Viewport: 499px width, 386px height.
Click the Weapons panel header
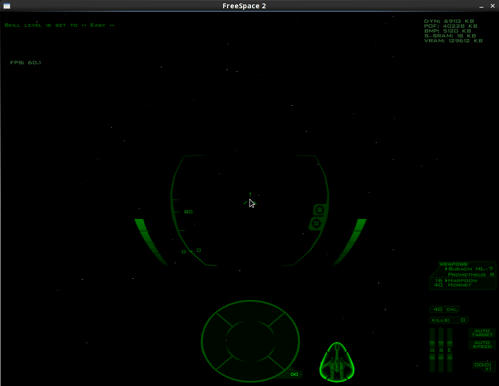(454, 264)
